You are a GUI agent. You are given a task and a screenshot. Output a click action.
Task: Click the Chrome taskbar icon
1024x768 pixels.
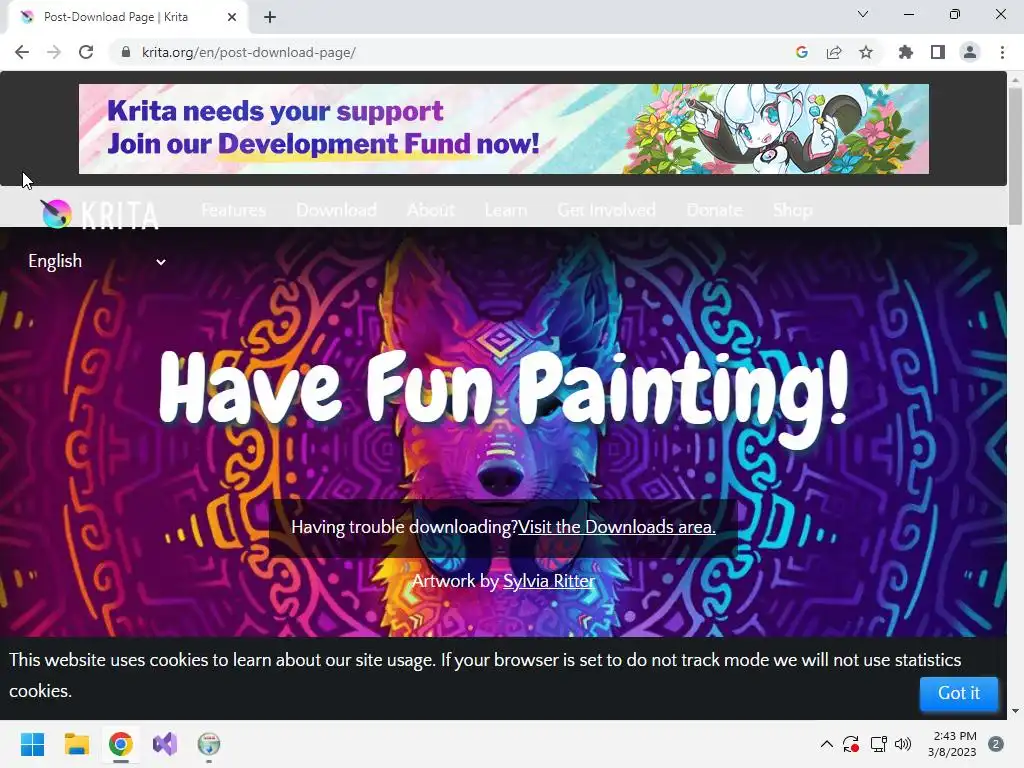tap(121, 744)
